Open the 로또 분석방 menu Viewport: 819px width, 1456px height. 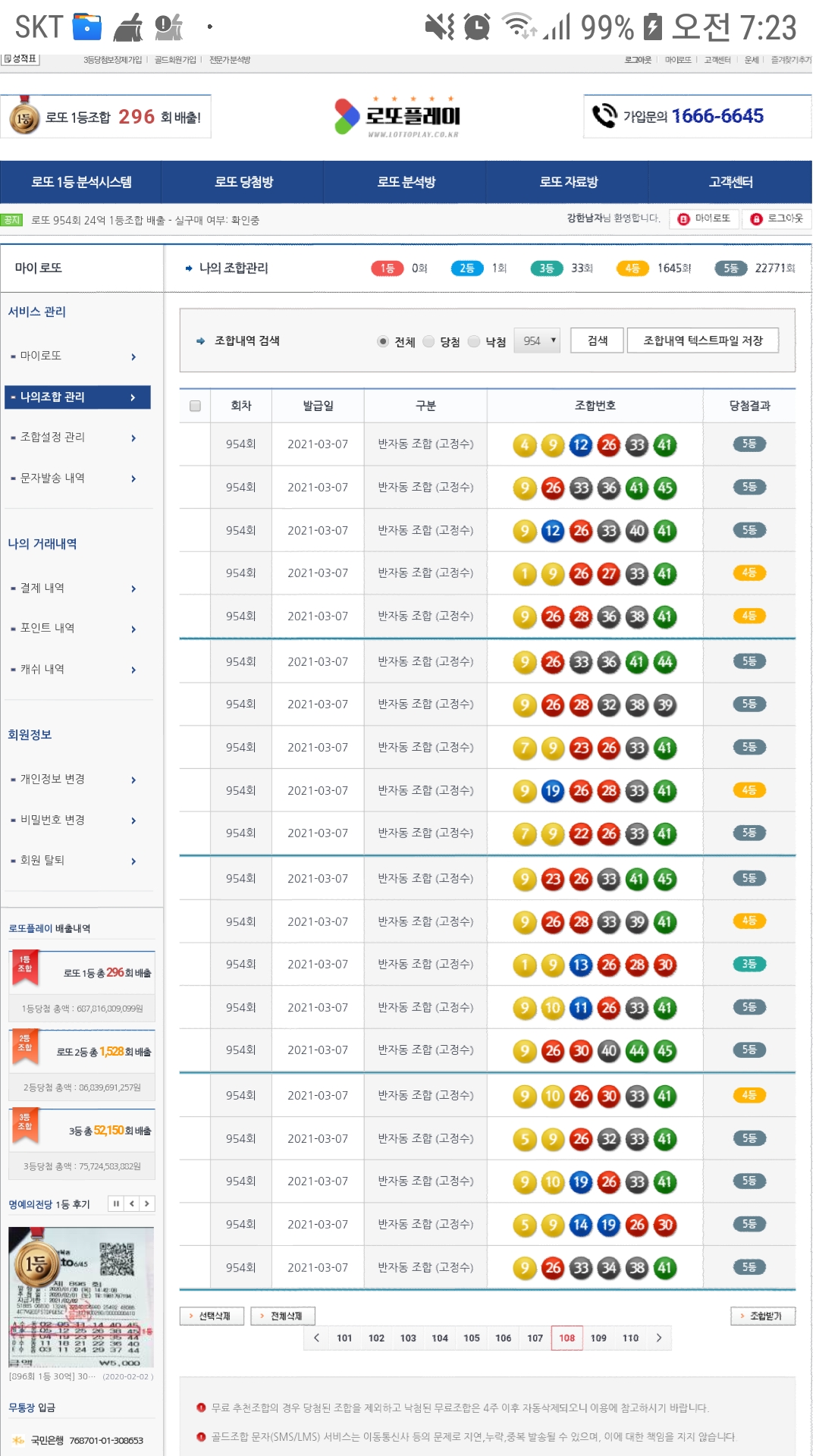click(x=406, y=182)
